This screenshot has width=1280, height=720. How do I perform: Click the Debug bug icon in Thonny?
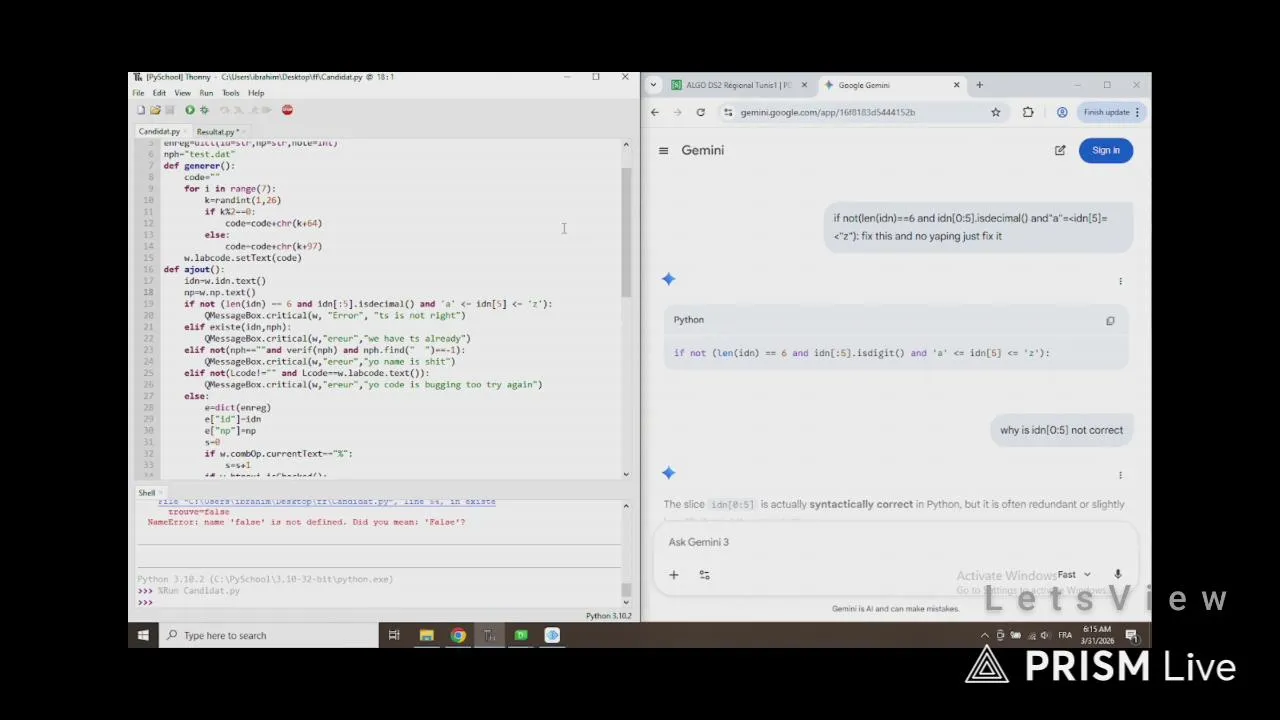204,110
